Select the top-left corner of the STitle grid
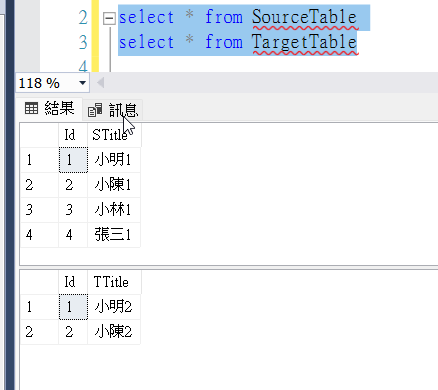Screen dimensions: 438x390 pyautogui.click(x=39, y=135)
